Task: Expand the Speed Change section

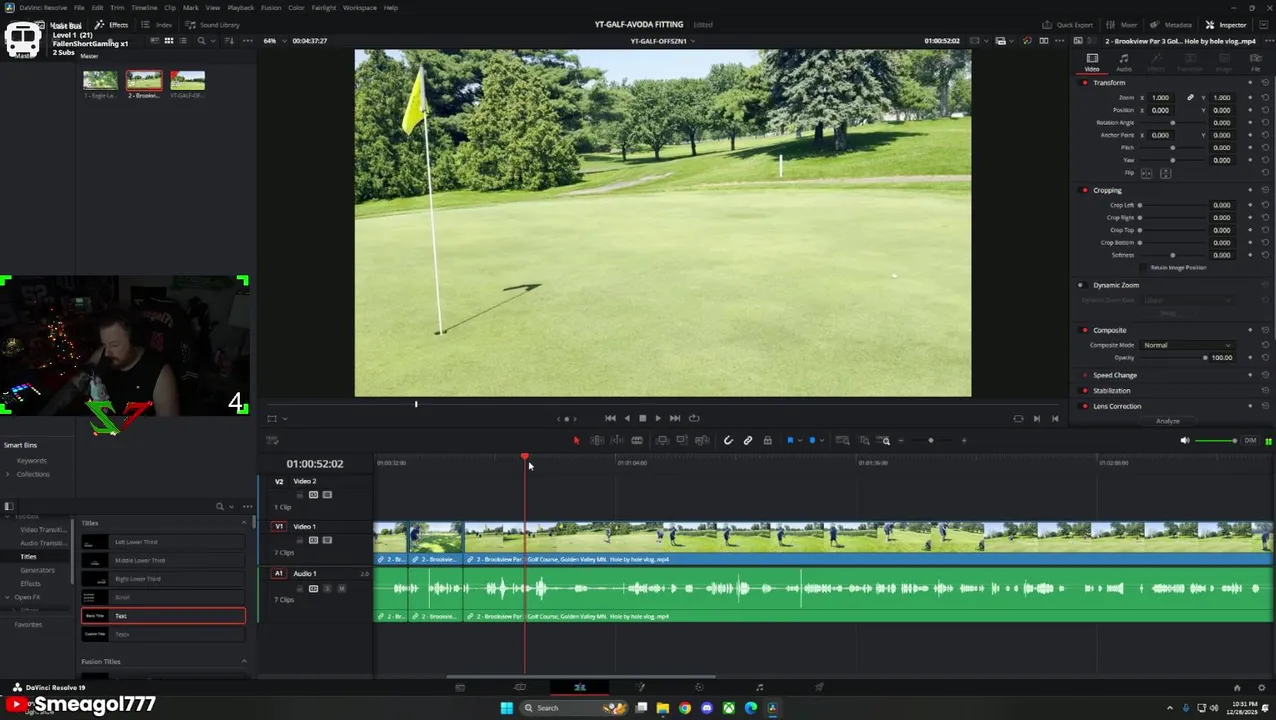Action: coord(1114,375)
